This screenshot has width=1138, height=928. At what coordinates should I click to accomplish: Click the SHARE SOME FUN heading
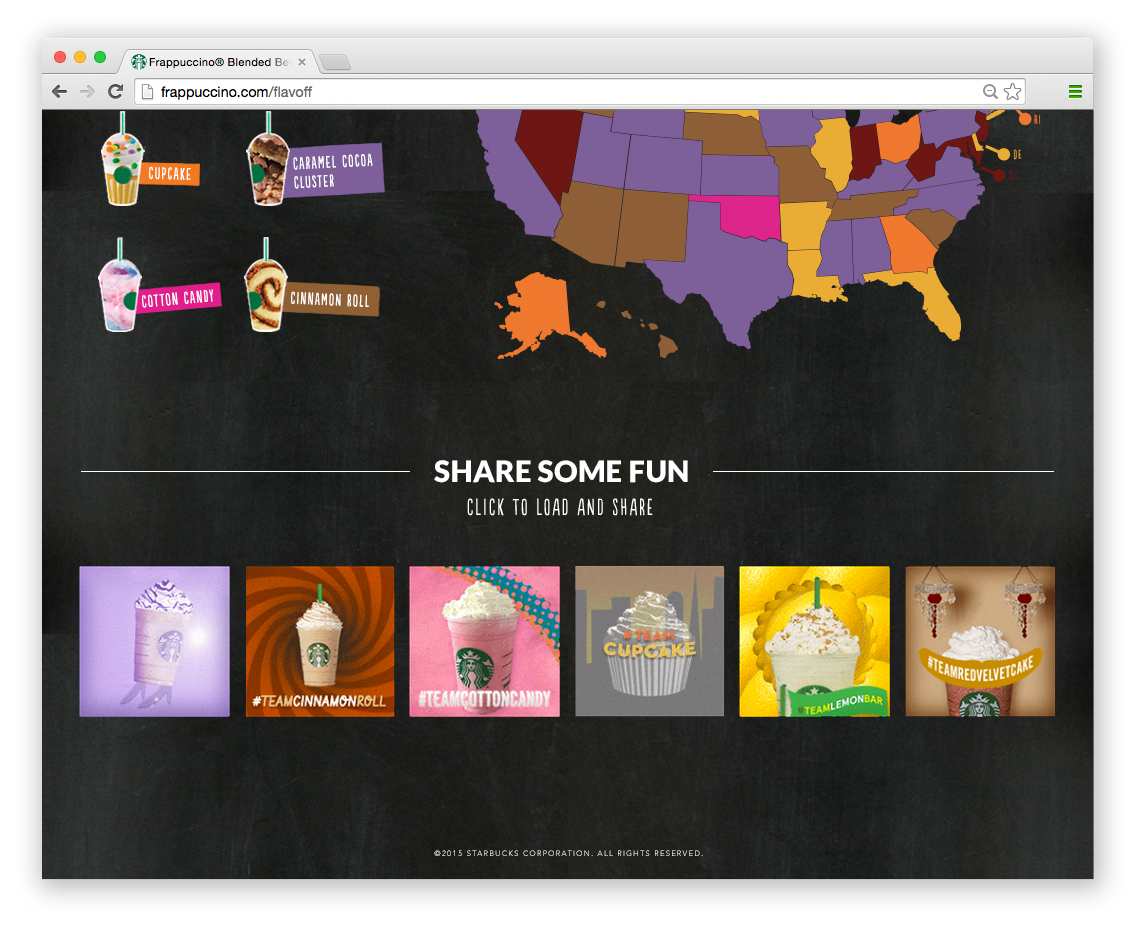click(561, 472)
